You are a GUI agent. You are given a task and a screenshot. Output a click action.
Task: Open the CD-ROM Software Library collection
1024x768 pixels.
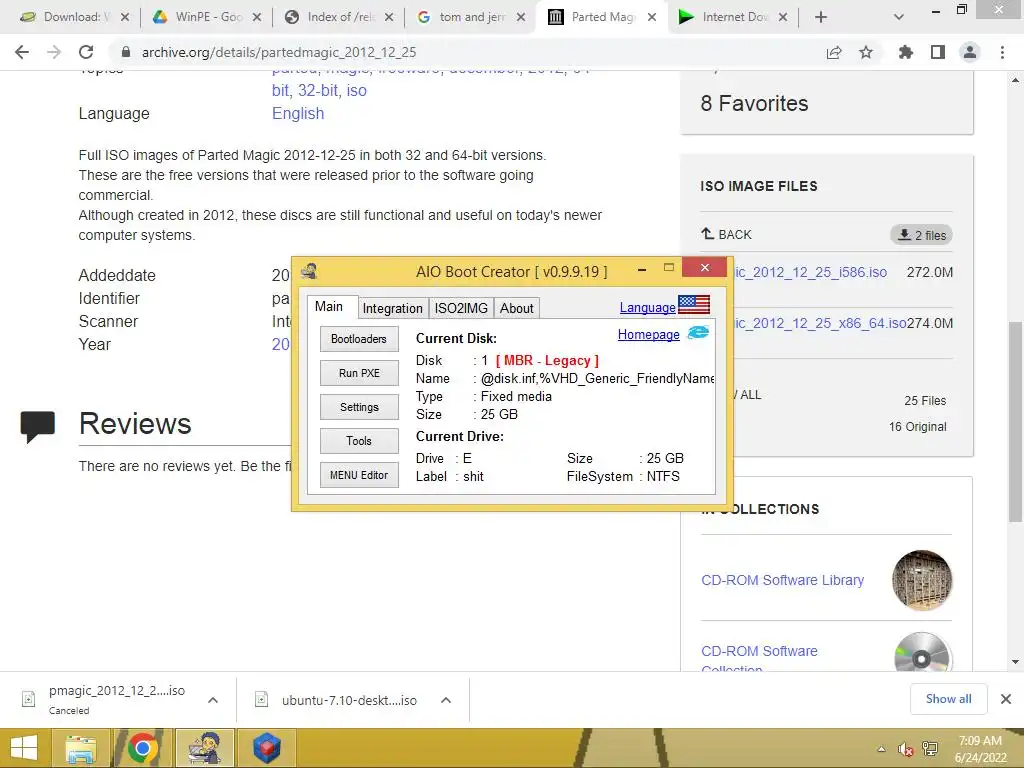[782, 580]
